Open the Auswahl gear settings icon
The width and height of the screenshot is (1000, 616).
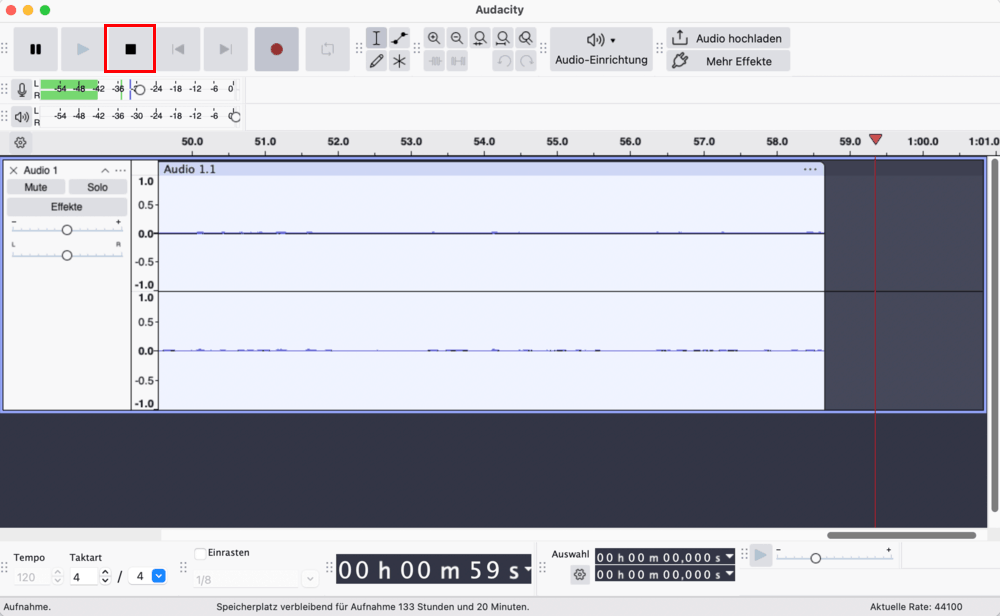579,575
